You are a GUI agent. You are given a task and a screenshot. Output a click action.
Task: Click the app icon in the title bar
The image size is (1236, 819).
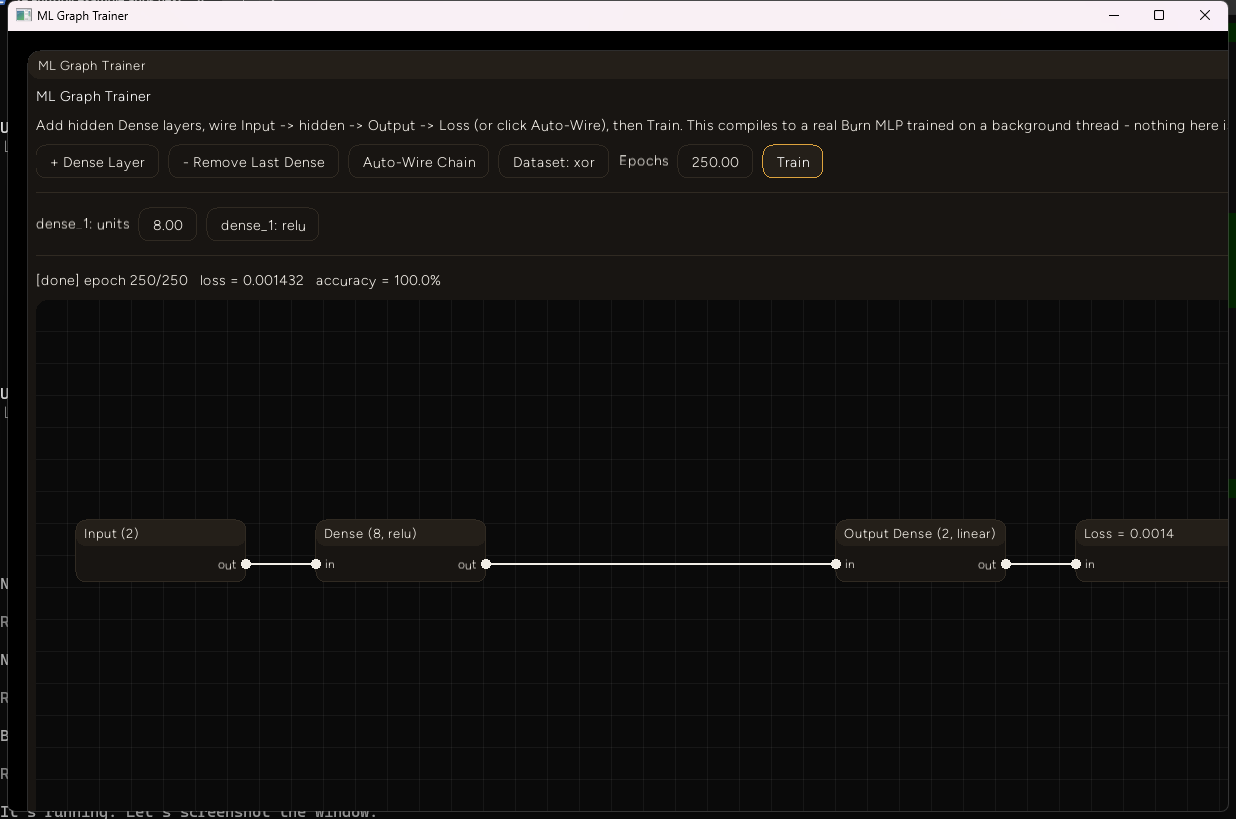24,15
